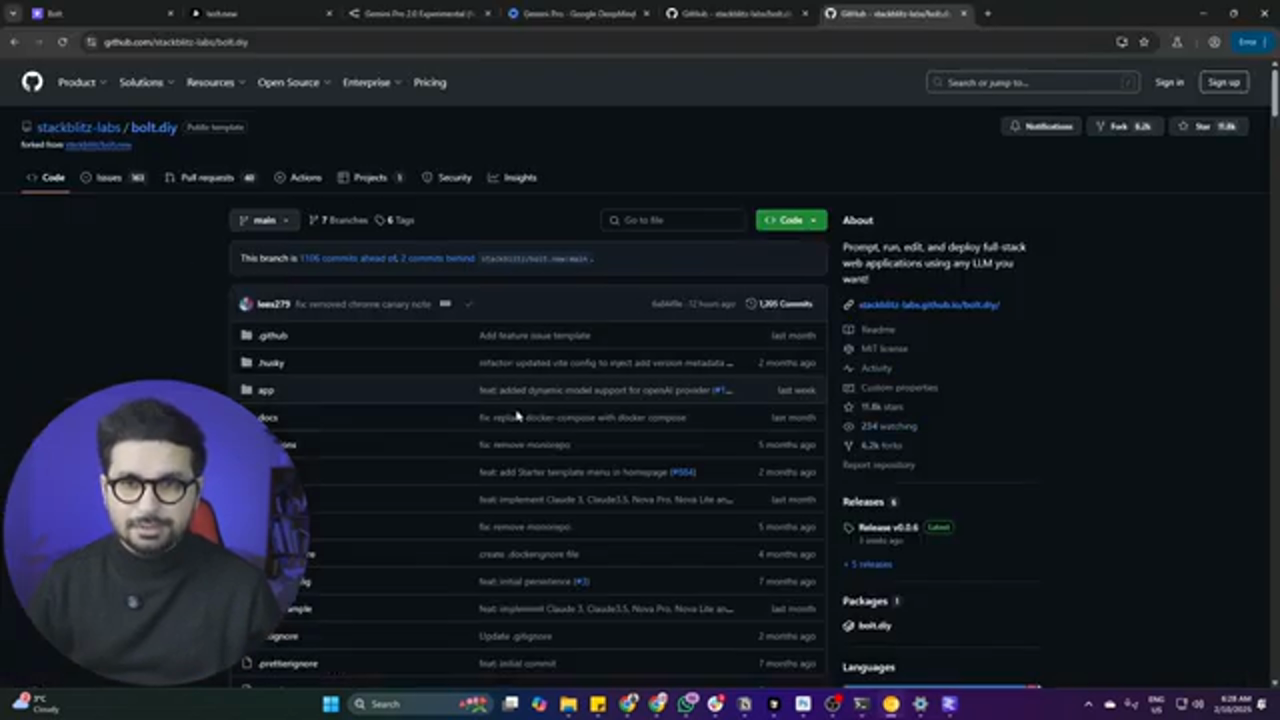Click the browser back arrow
Screen dimensions: 1280x720
click(14, 42)
